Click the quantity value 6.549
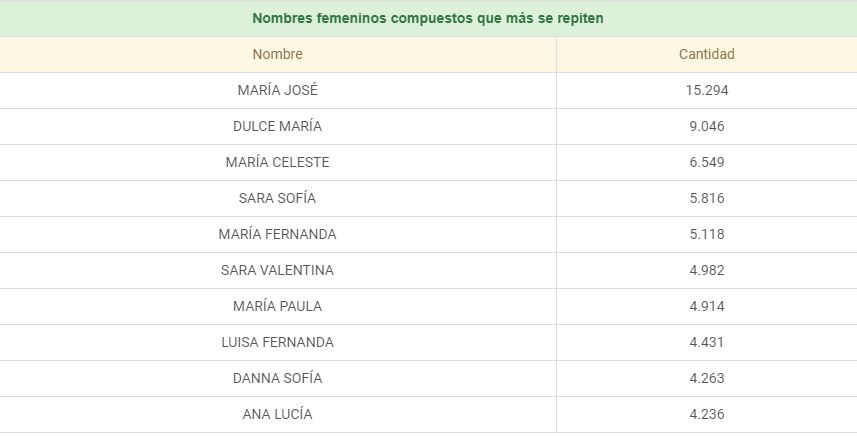The image size is (857, 436). pyautogui.click(x=706, y=162)
